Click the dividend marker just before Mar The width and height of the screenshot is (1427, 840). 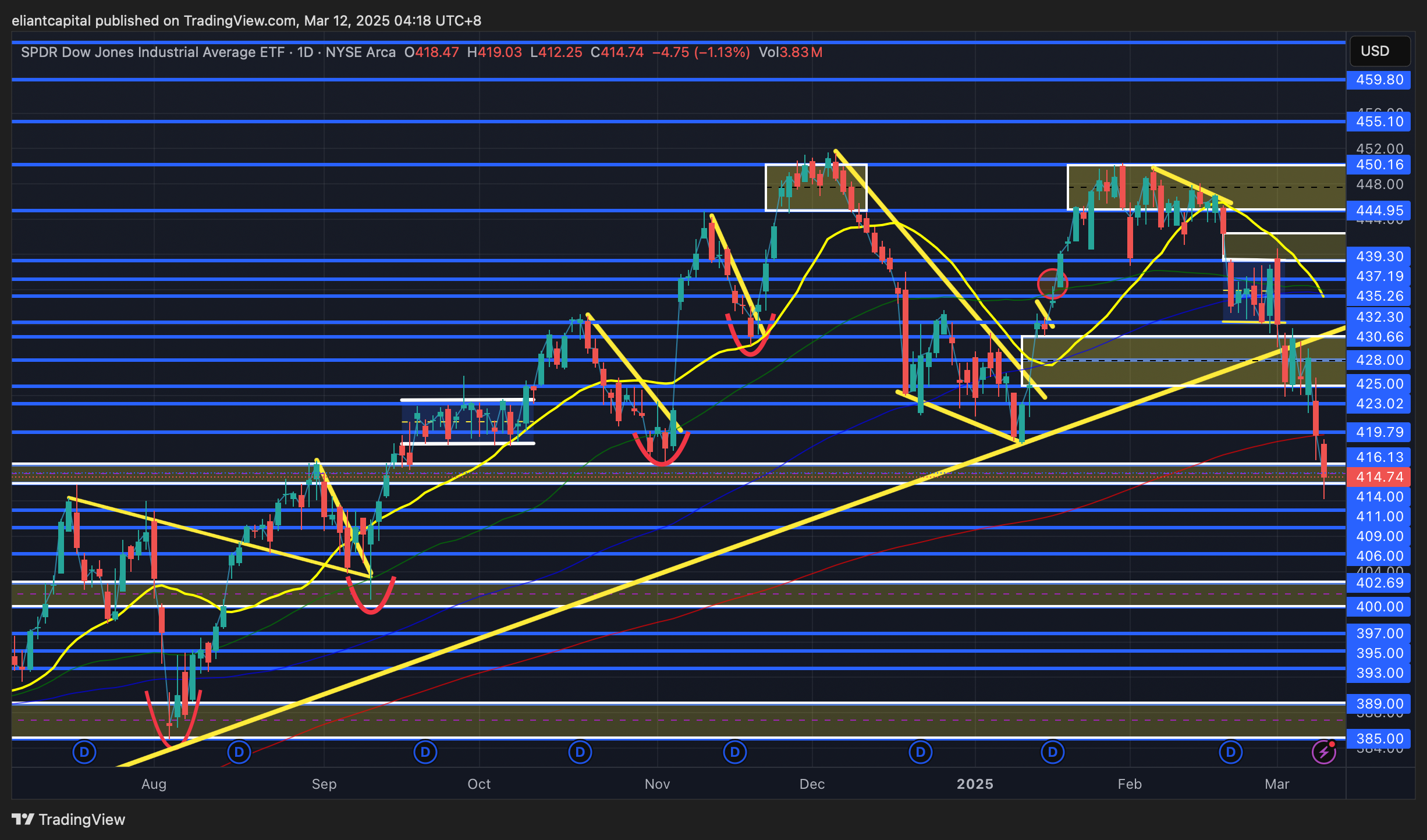tap(1230, 752)
